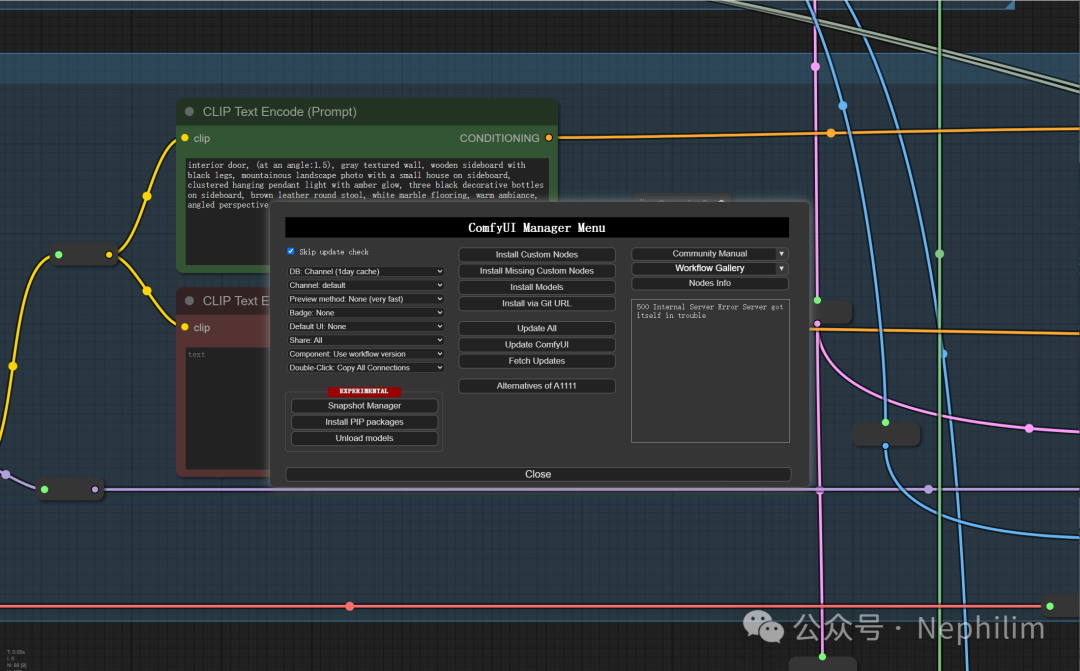Click the clip input port on the red node
This screenshot has height=671, width=1080.
click(185, 327)
